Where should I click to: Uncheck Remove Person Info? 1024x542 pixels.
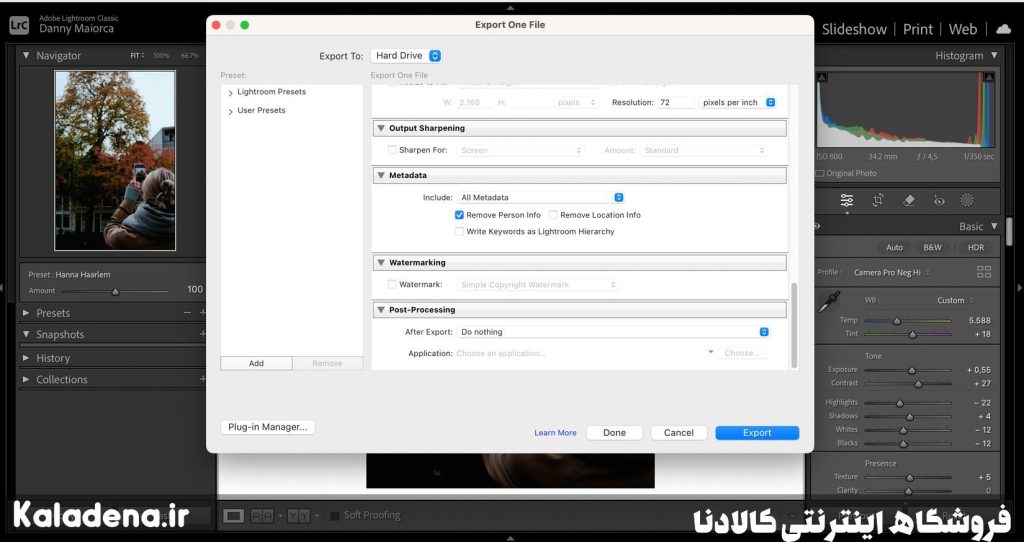click(459, 215)
